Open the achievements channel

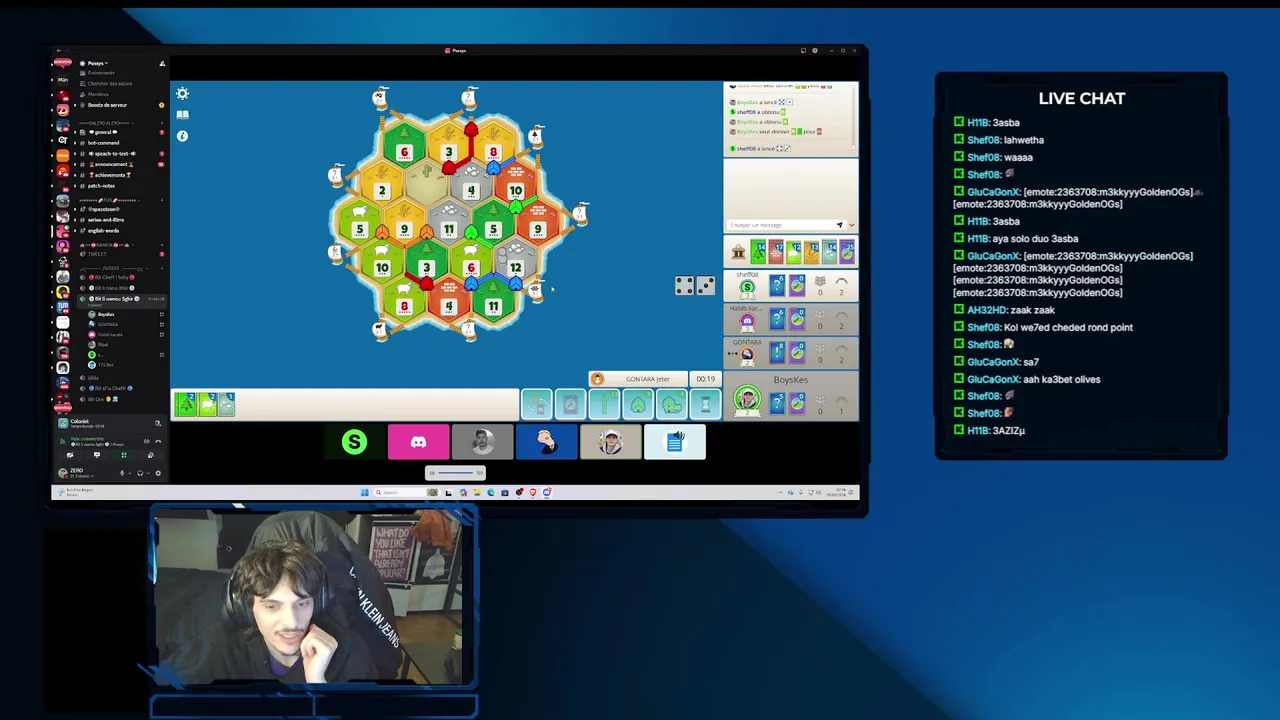pyautogui.click(x=110, y=175)
